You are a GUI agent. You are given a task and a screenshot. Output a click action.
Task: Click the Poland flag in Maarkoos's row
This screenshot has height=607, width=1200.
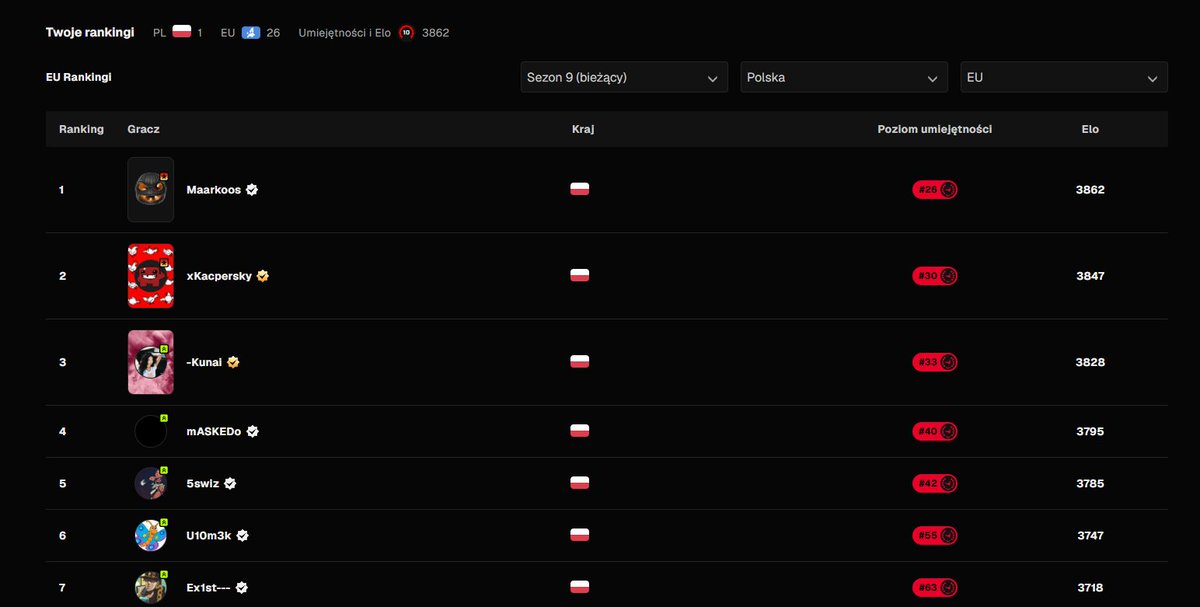pyautogui.click(x=580, y=189)
